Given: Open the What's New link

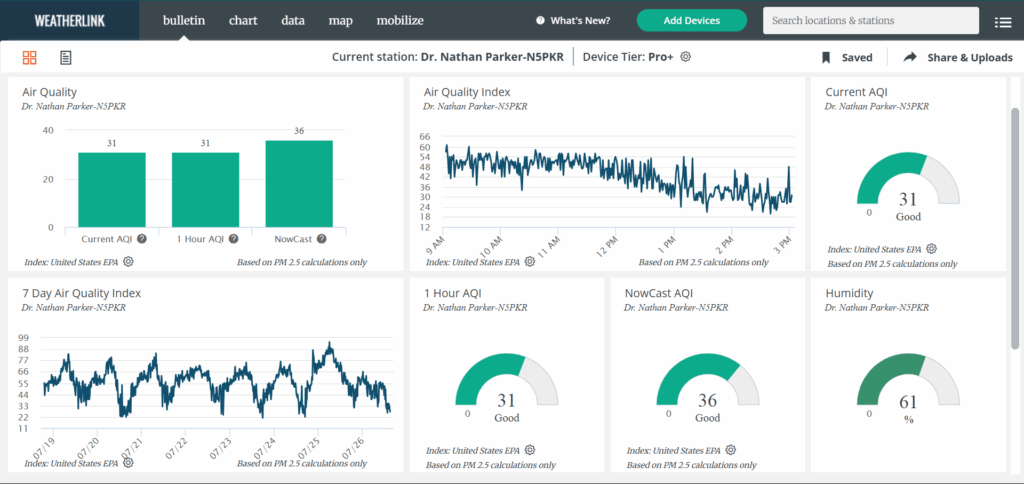Looking at the screenshot, I should tap(573, 20).
